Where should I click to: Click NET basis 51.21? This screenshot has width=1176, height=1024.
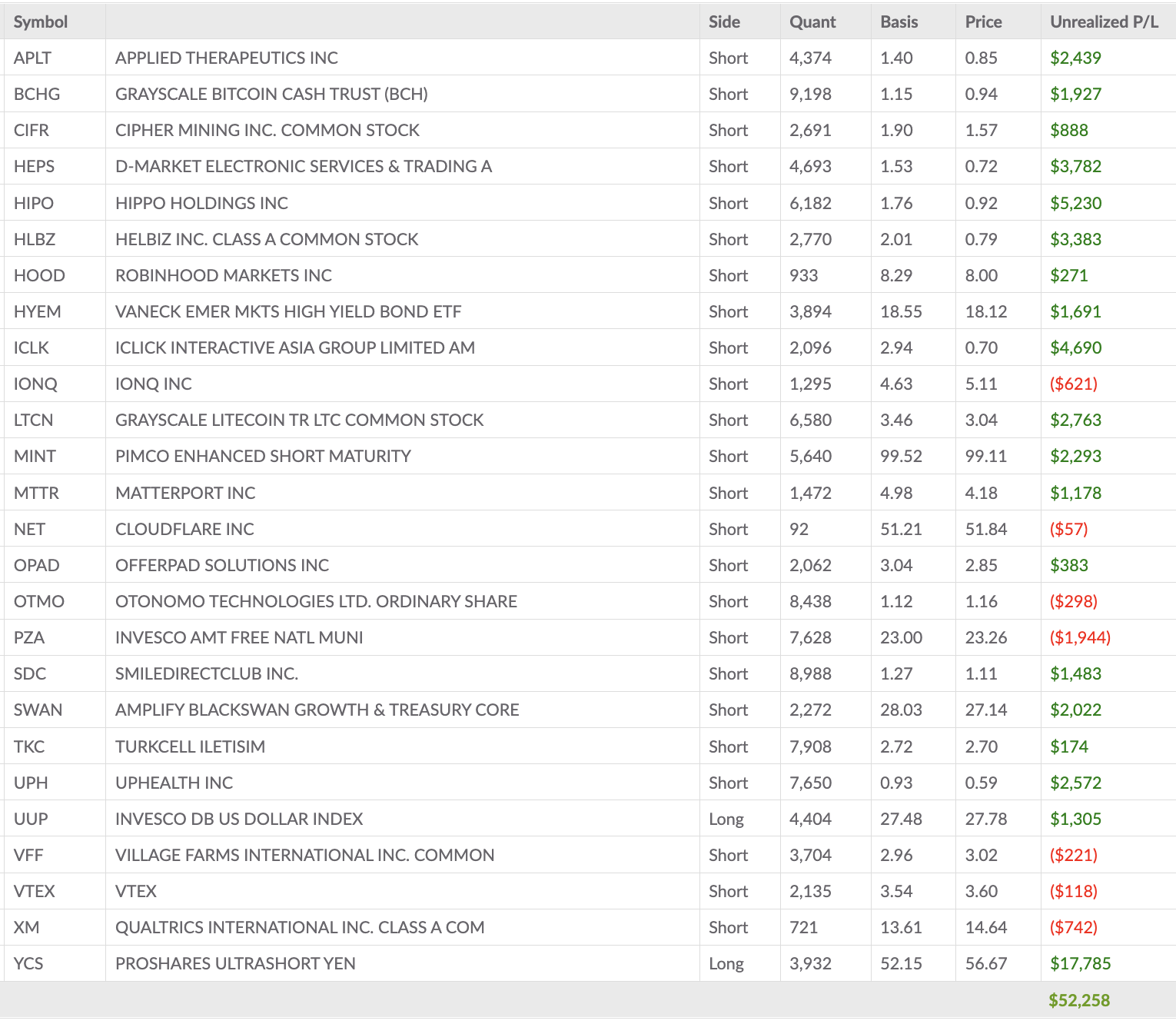coord(901,529)
